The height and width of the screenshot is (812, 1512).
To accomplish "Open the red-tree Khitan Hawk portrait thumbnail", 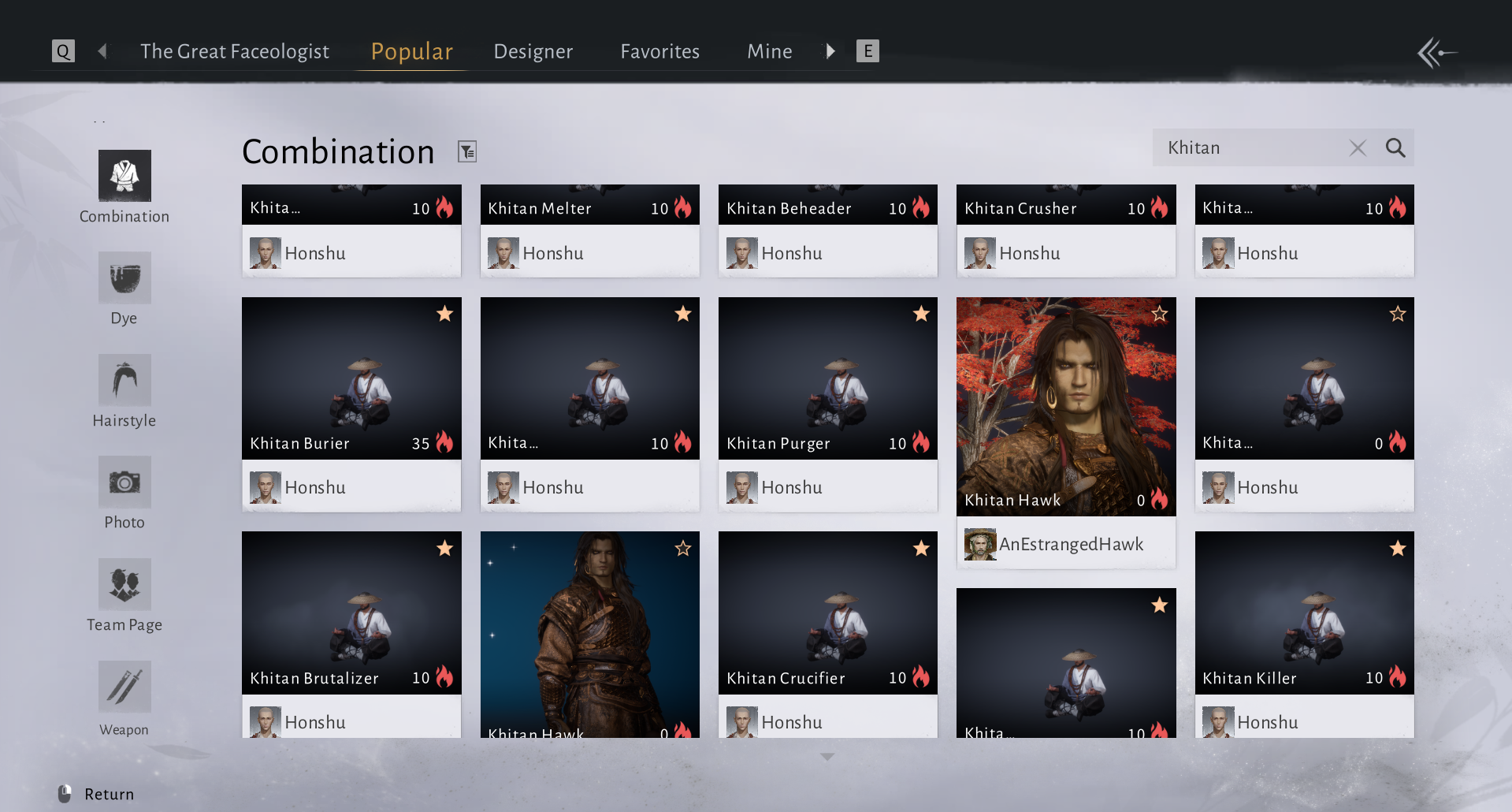I will click(1066, 407).
